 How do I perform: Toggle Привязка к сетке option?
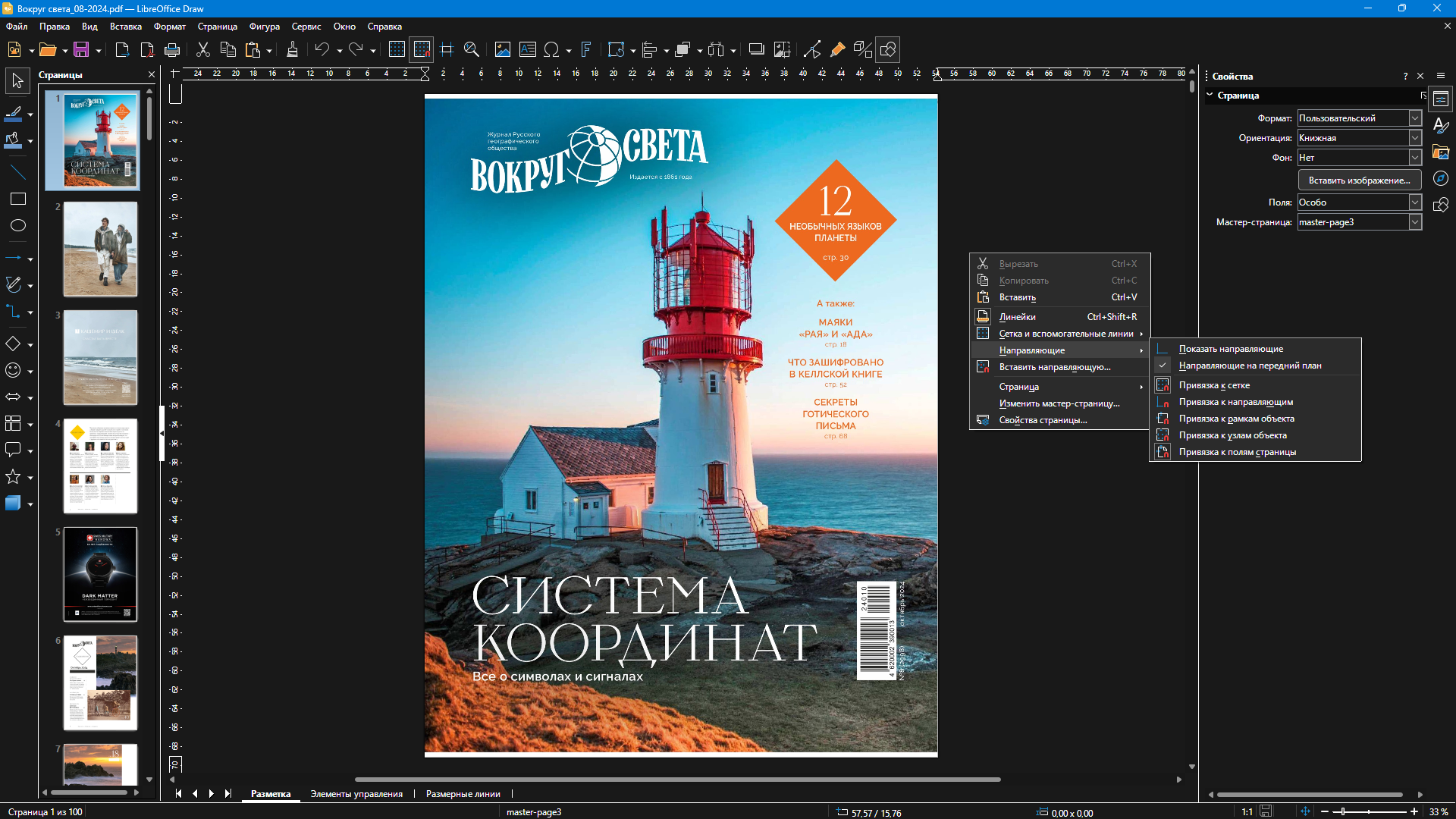pyautogui.click(x=1214, y=385)
